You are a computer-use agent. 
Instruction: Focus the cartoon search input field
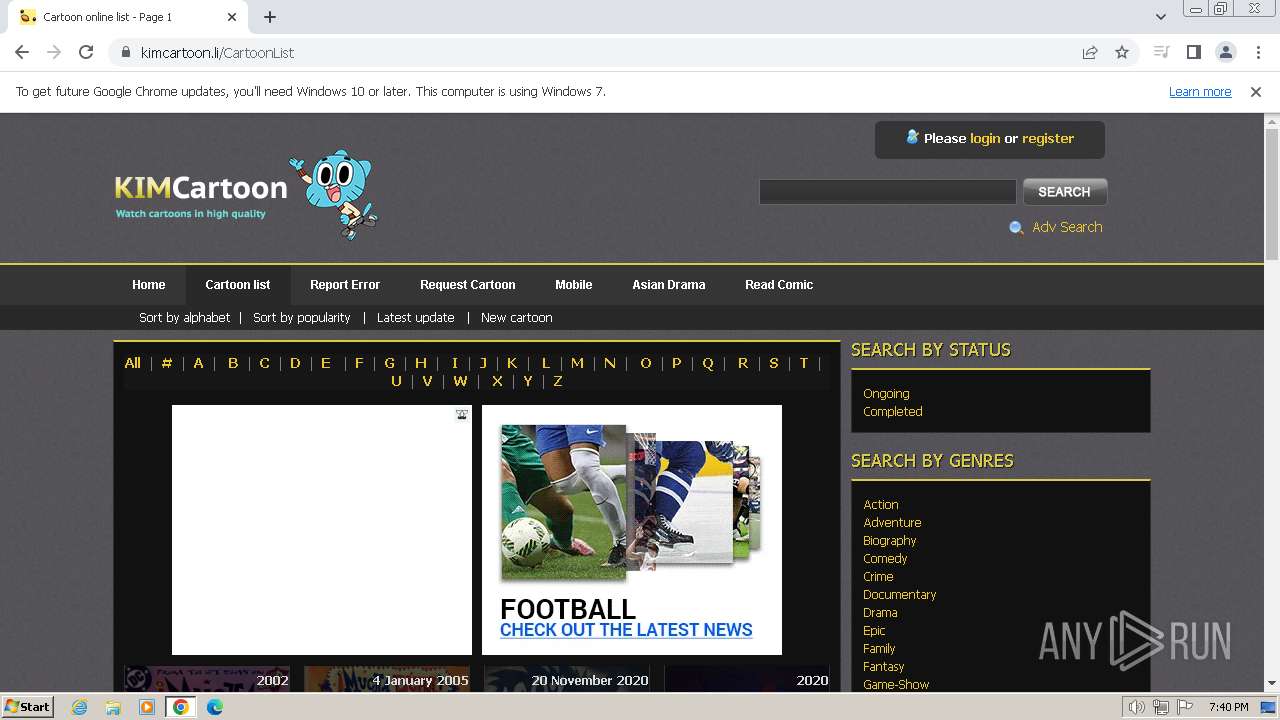(888, 191)
